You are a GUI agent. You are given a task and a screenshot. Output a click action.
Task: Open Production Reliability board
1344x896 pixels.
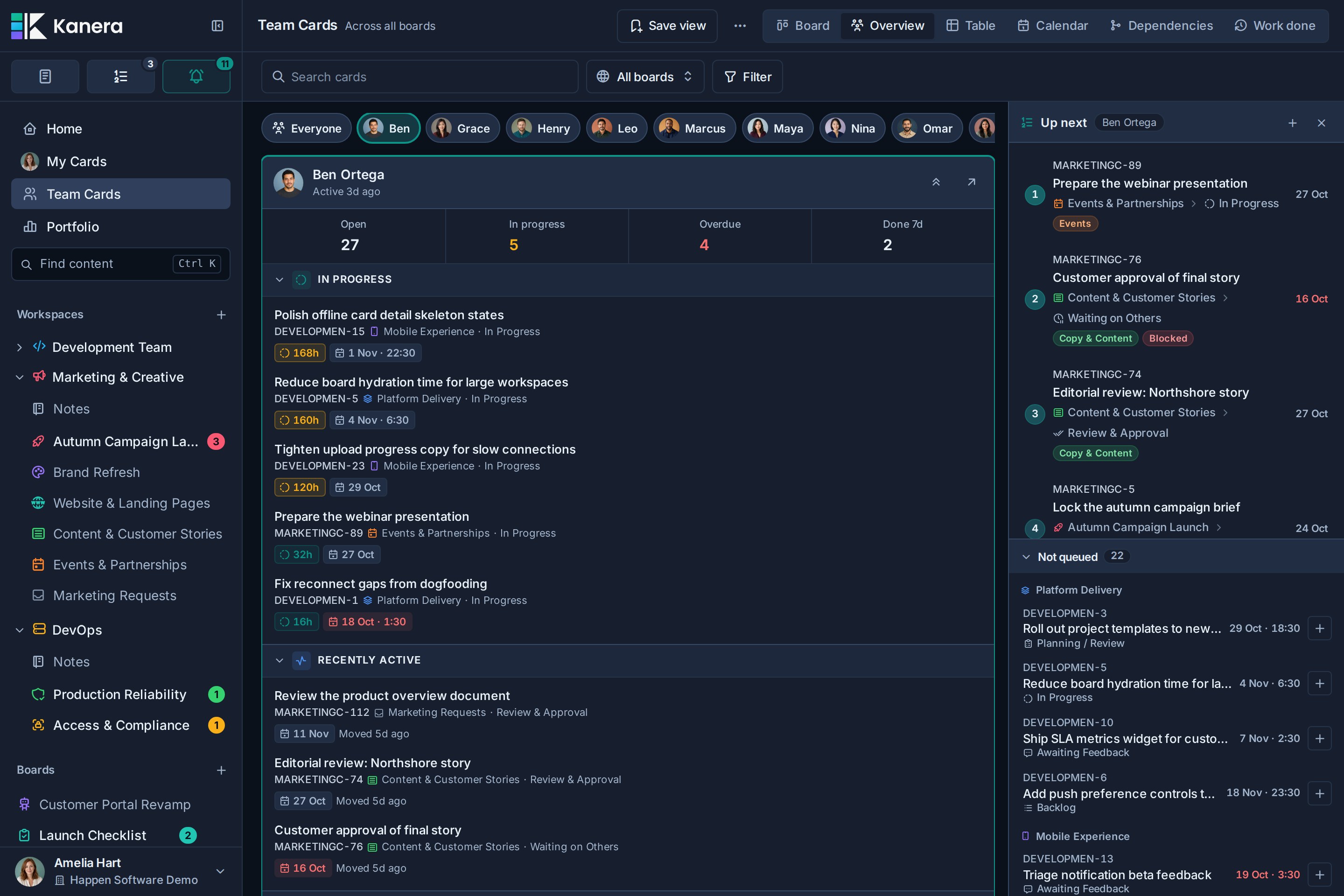click(x=120, y=694)
